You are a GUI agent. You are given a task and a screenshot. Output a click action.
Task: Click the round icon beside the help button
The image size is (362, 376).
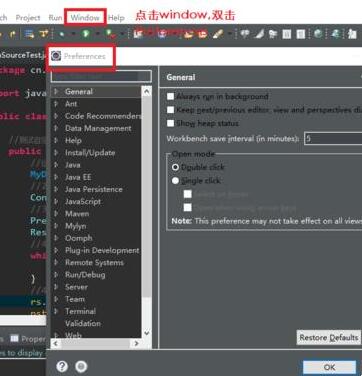(81, 366)
